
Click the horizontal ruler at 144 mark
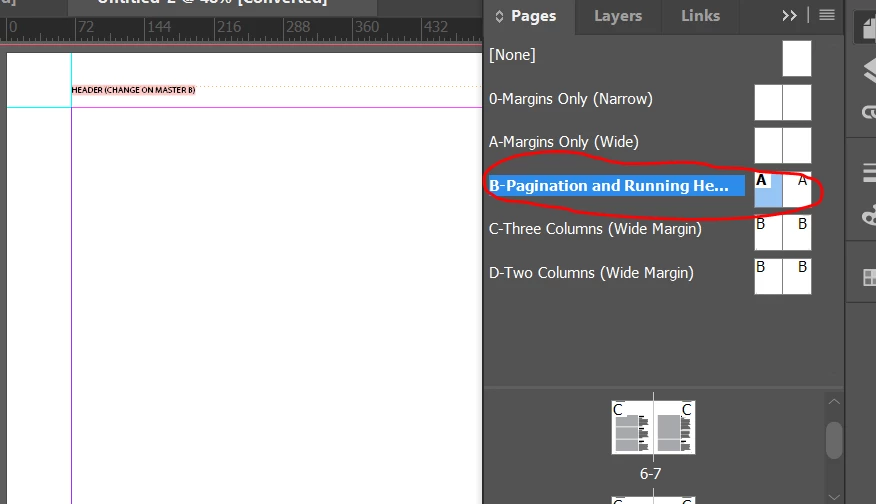(x=159, y=27)
